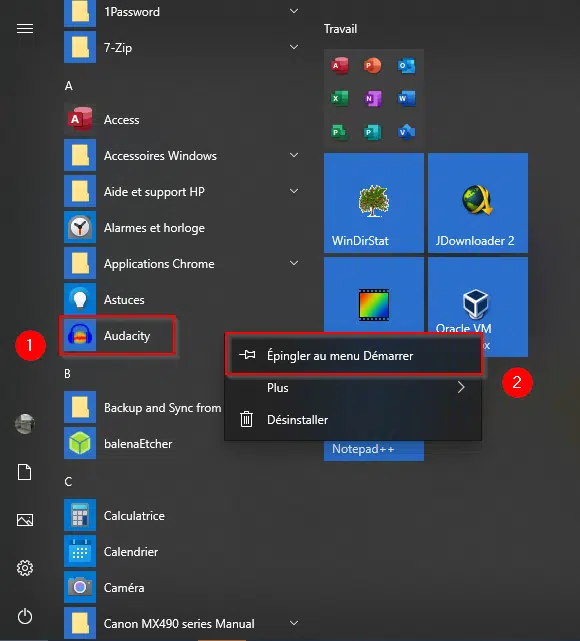Open Excel from the Office tile folder
The height and width of the screenshot is (641, 580).
pos(339,99)
